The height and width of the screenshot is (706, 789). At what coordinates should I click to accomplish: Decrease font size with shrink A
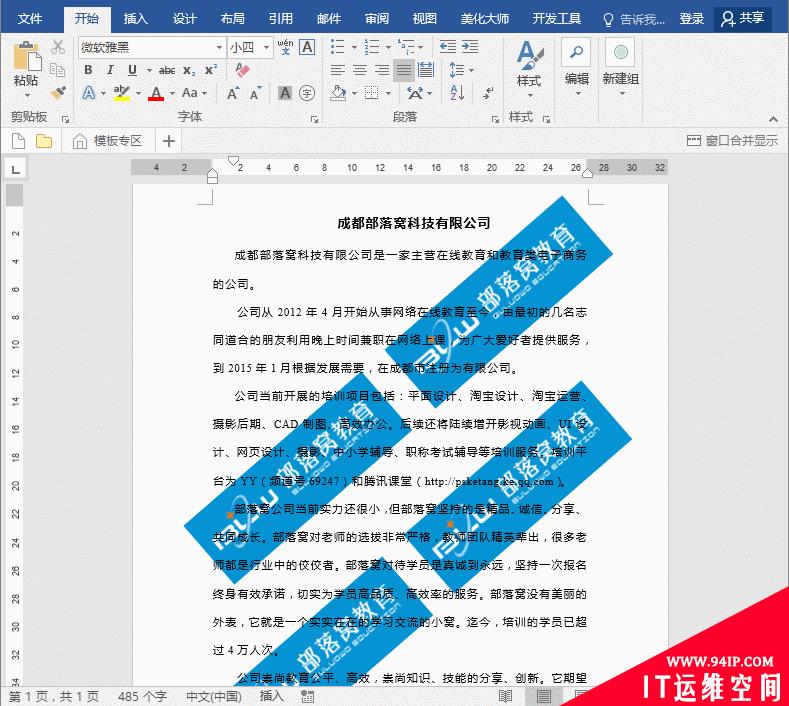(256, 93)
